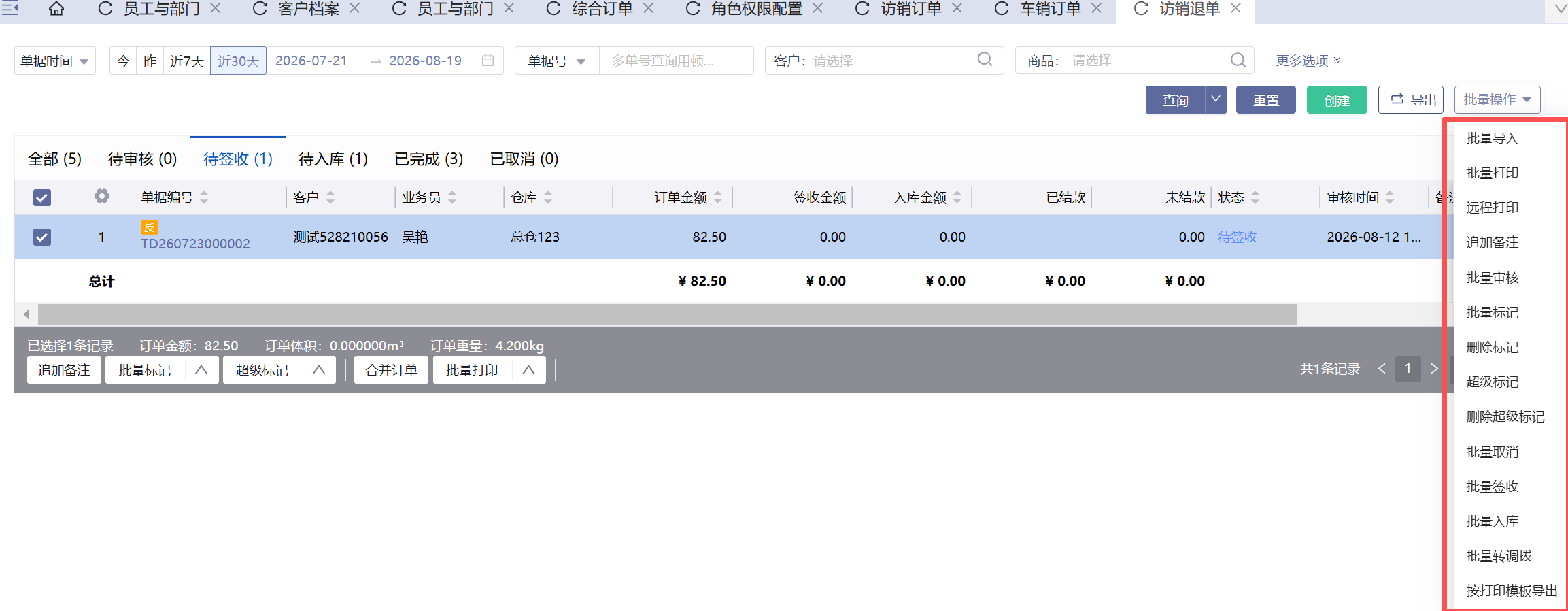1568x611 pixels.
Task: Choose 远程打印 from the menu
Action: [1492, 208]
